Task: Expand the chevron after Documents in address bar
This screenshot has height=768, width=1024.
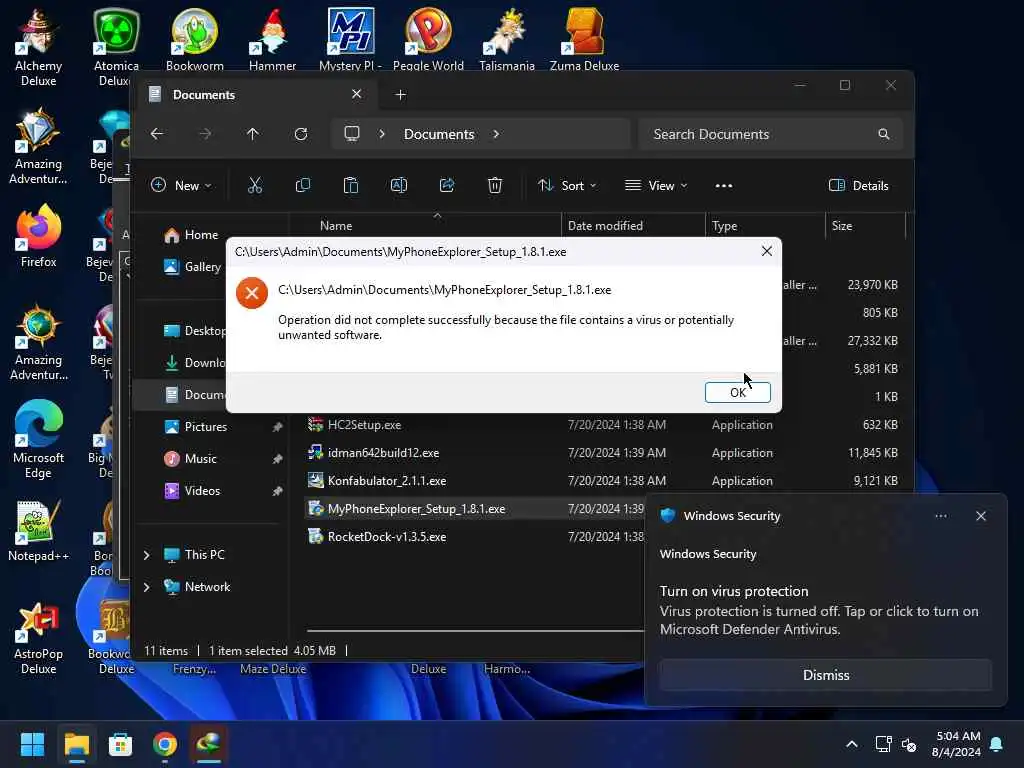Action: [x=496, y=134]
